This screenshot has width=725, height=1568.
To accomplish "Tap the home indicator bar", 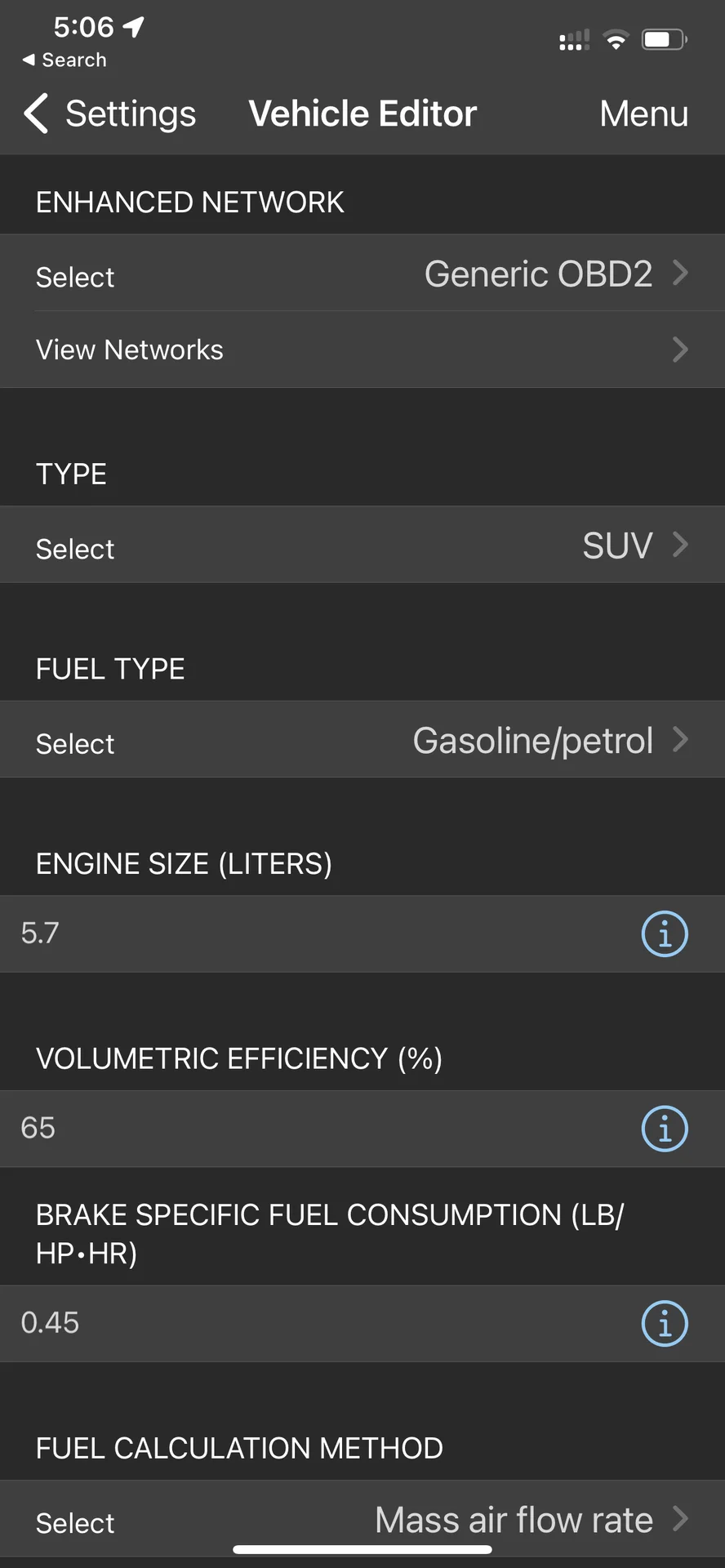I will pos(362,1549).
